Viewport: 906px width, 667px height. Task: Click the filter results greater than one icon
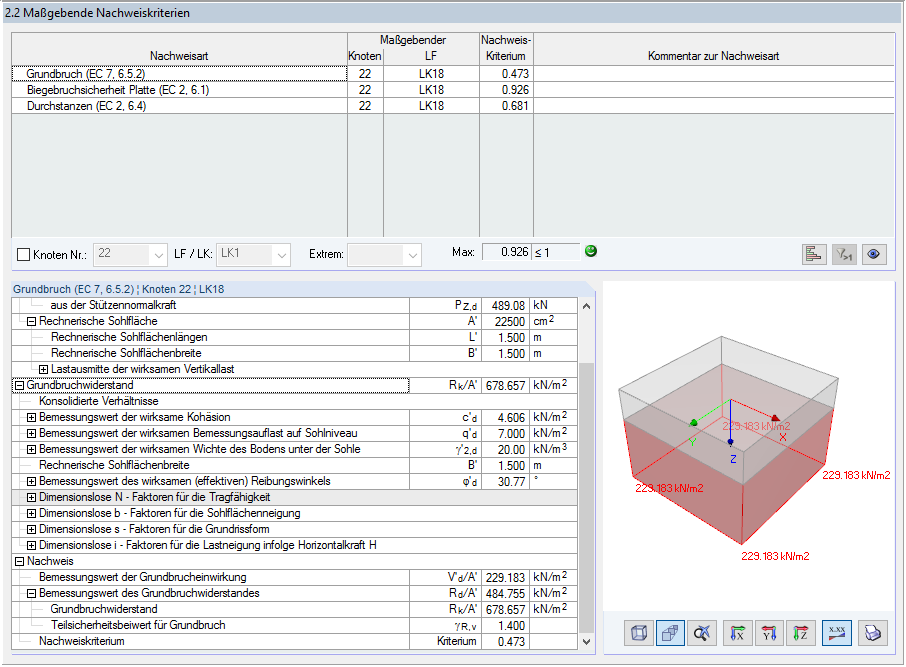[x=843, y=254]
